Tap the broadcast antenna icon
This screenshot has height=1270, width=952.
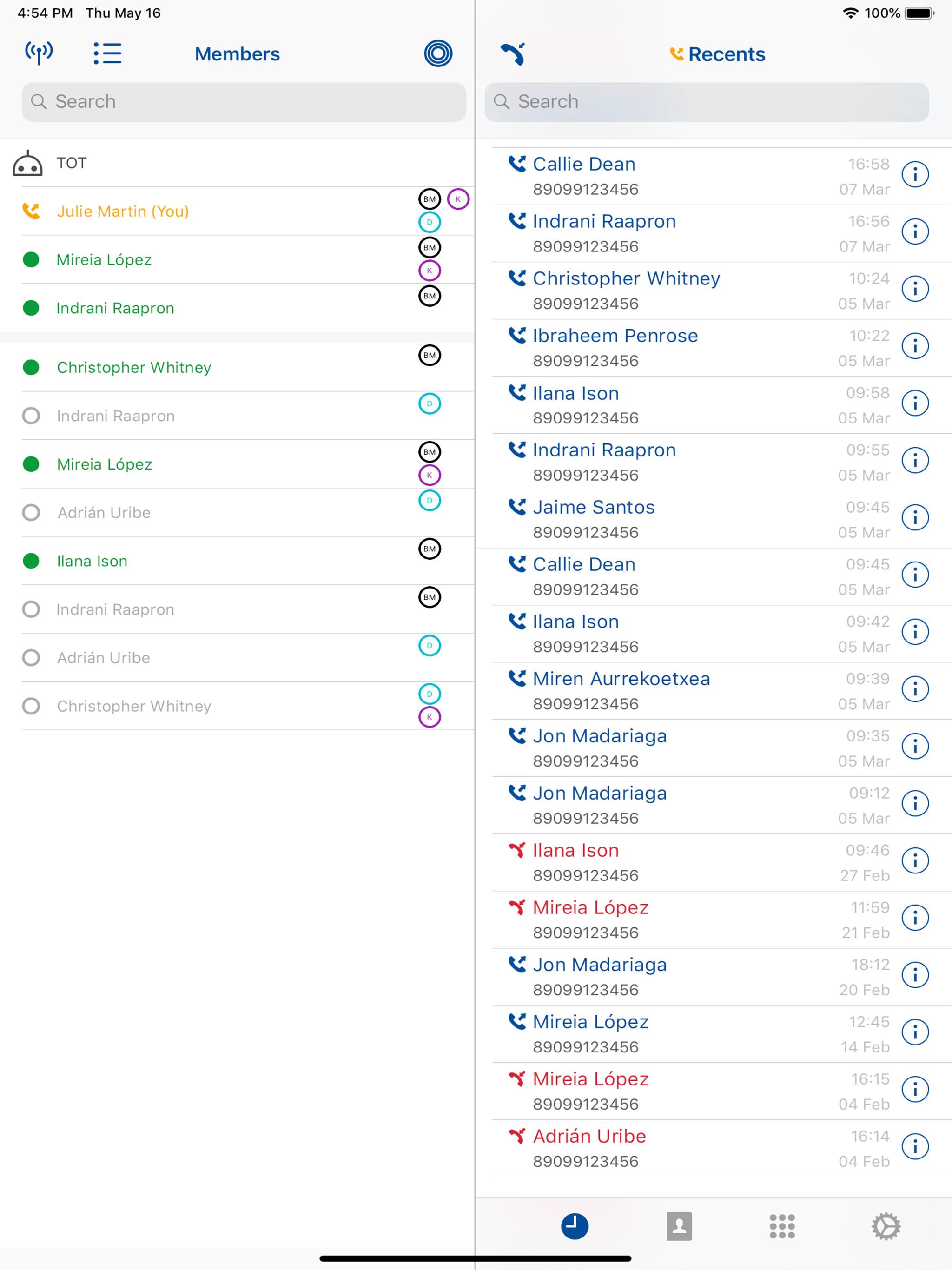point(39,53)
